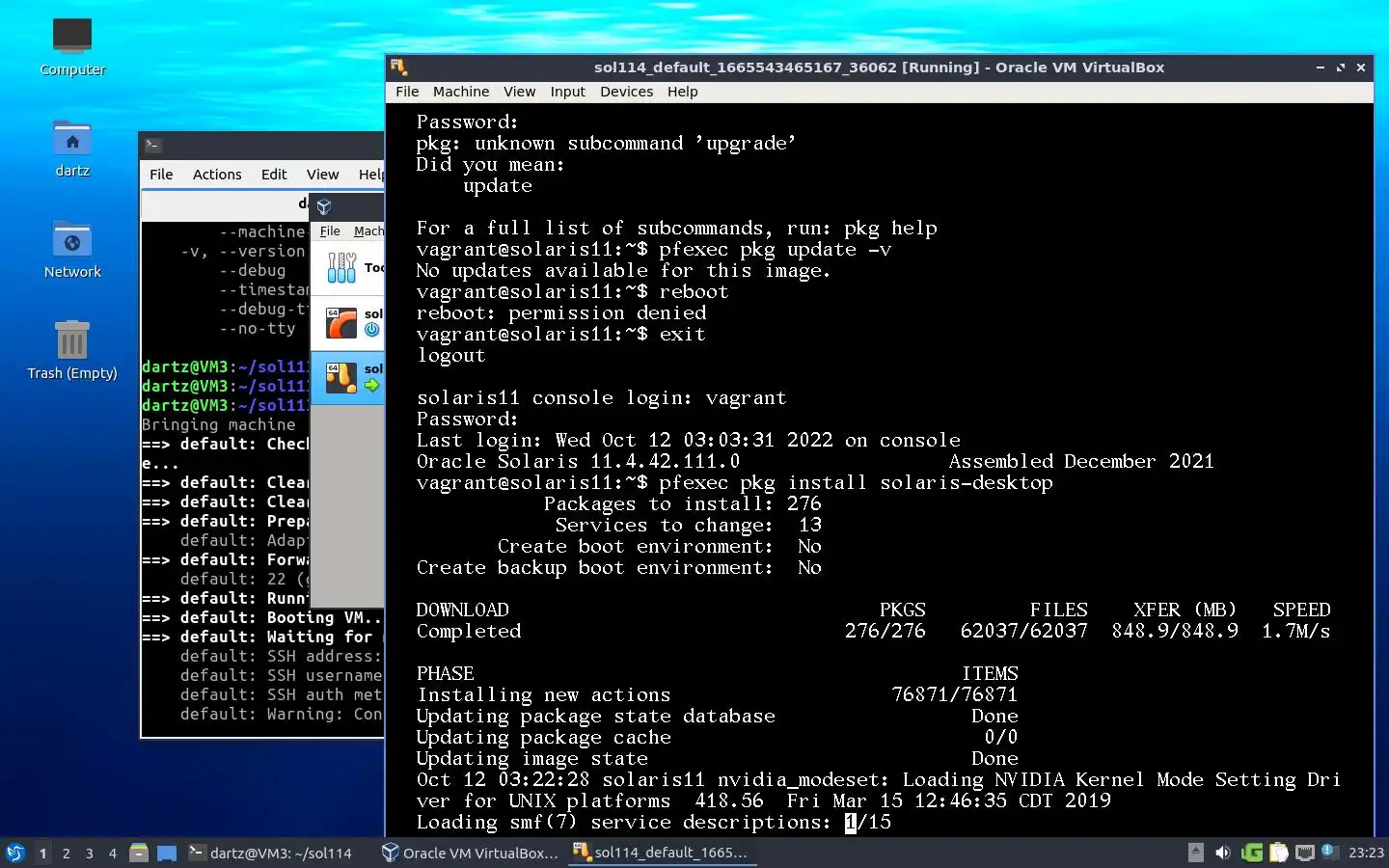
Task: Click 'solaris11 console login: vagrant' line
Action: coord(602,398)
